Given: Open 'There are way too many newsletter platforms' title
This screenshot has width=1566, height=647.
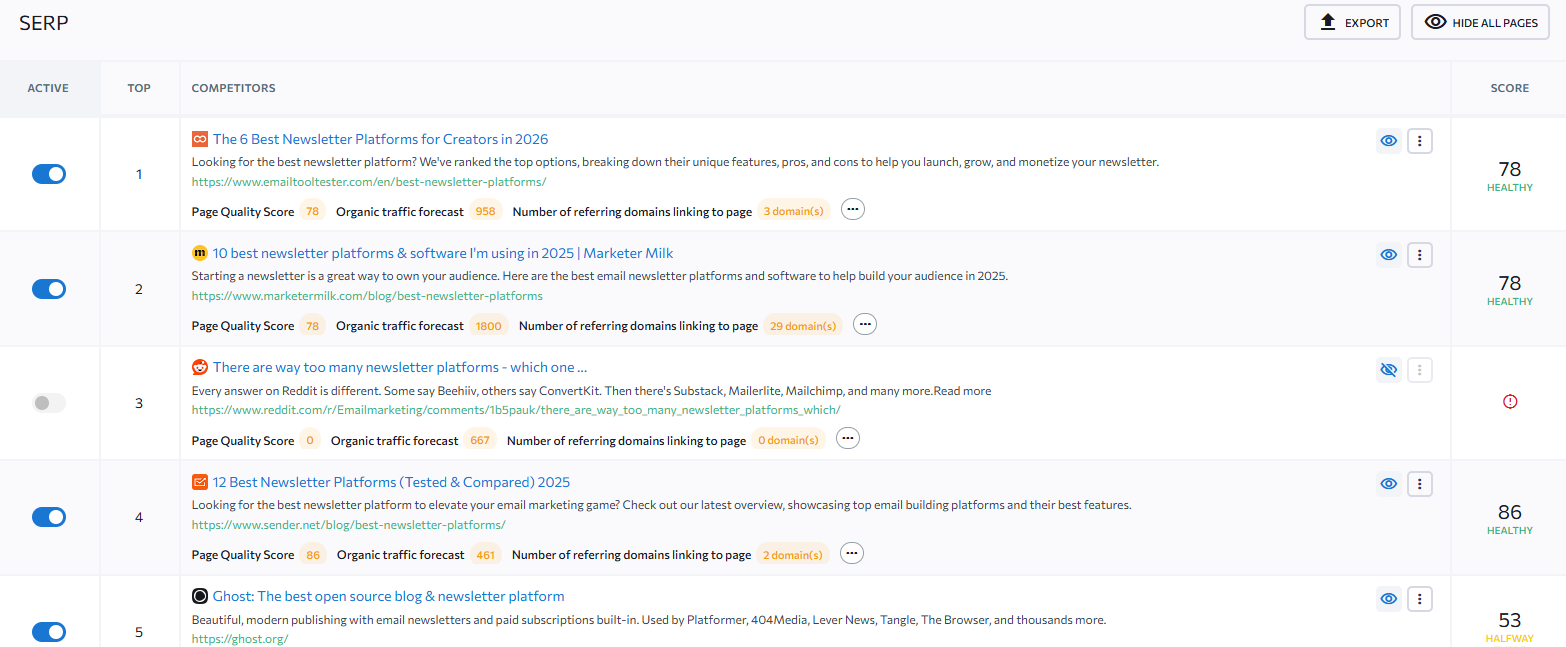Looking at the screenshot, I should tap(400, 367).
